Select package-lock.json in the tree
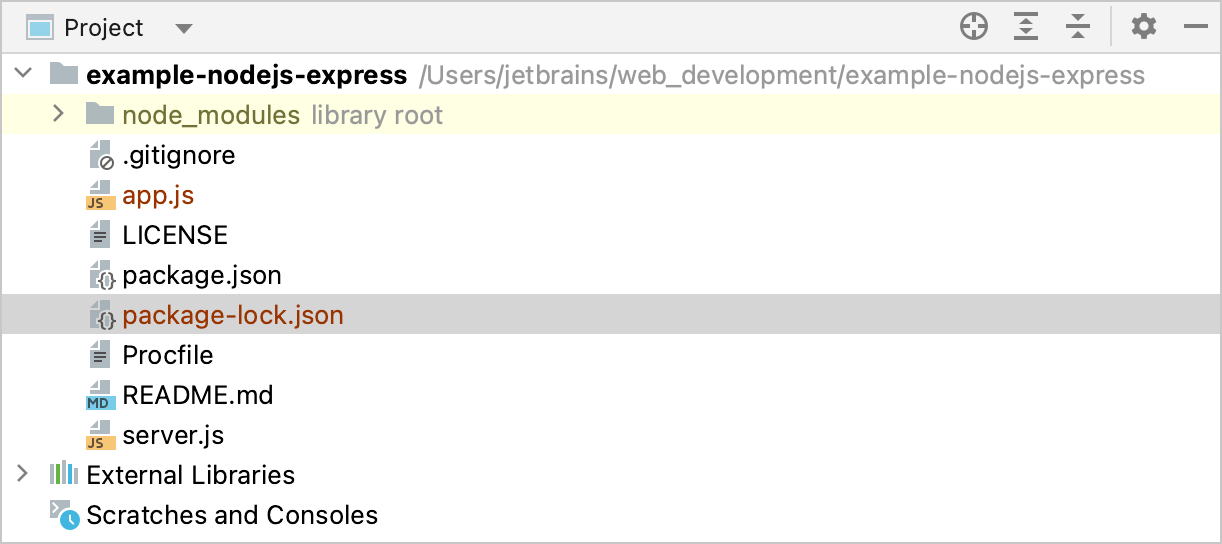Screen dimensions: 1222x544 [232, 315]
